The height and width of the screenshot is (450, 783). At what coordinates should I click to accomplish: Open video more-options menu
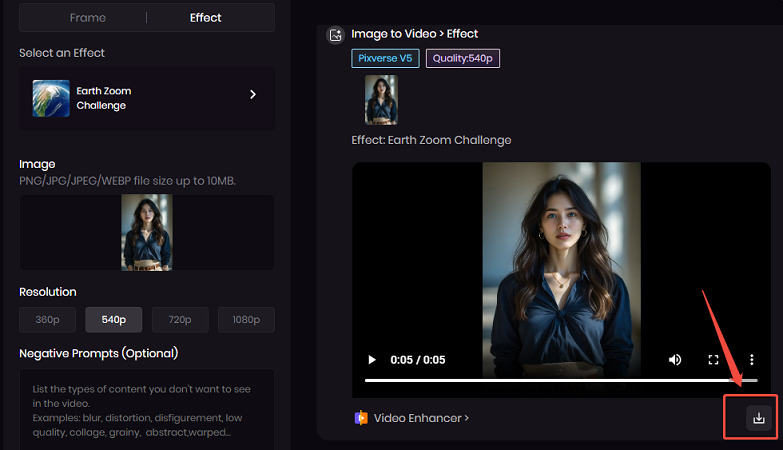pyautogui.click(x=751, y=360)
